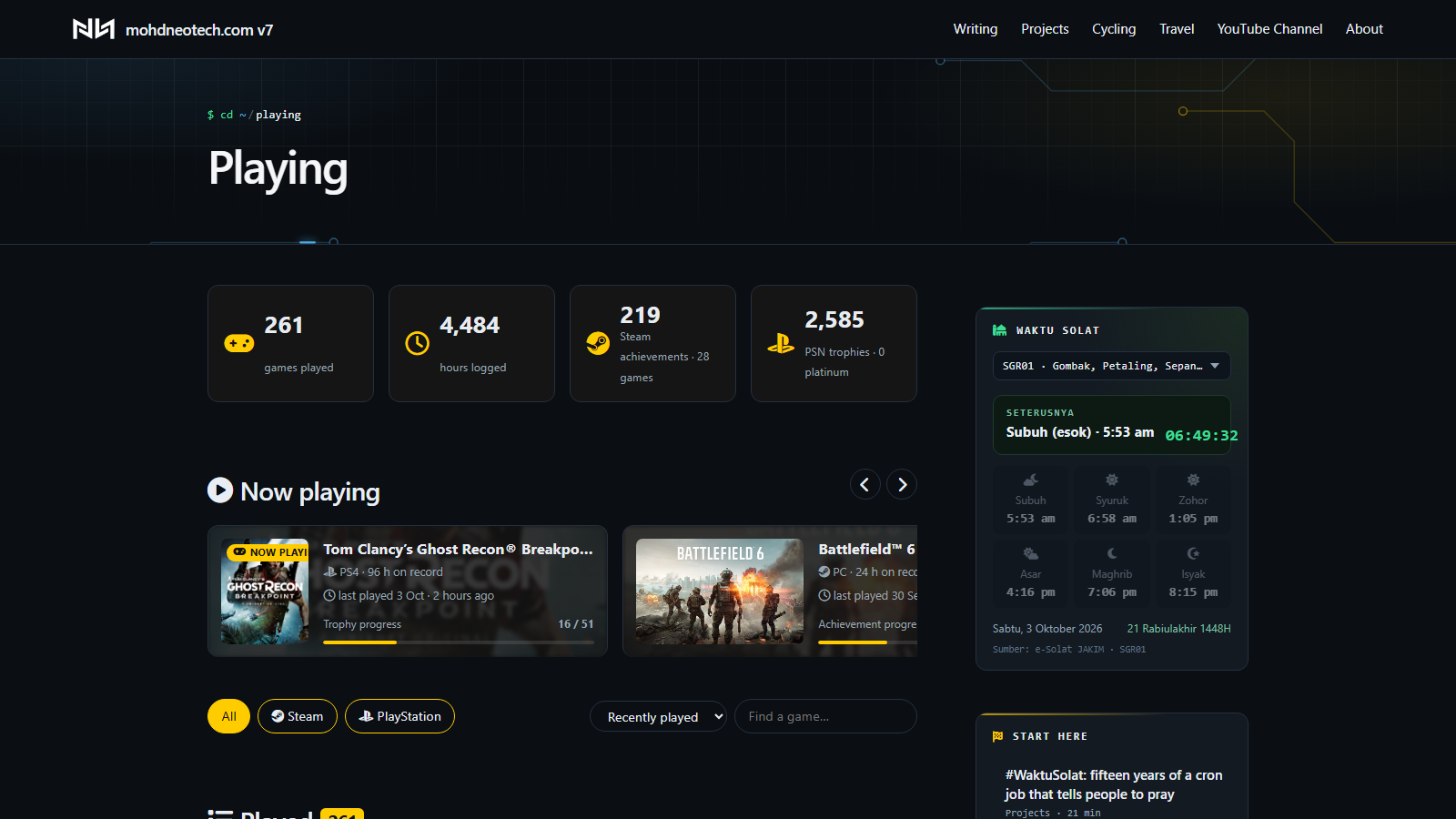This screenshot has height=819, width=1456.
Task: Click the gamepad icon in games played card
Action: click(x=239, y=343)
